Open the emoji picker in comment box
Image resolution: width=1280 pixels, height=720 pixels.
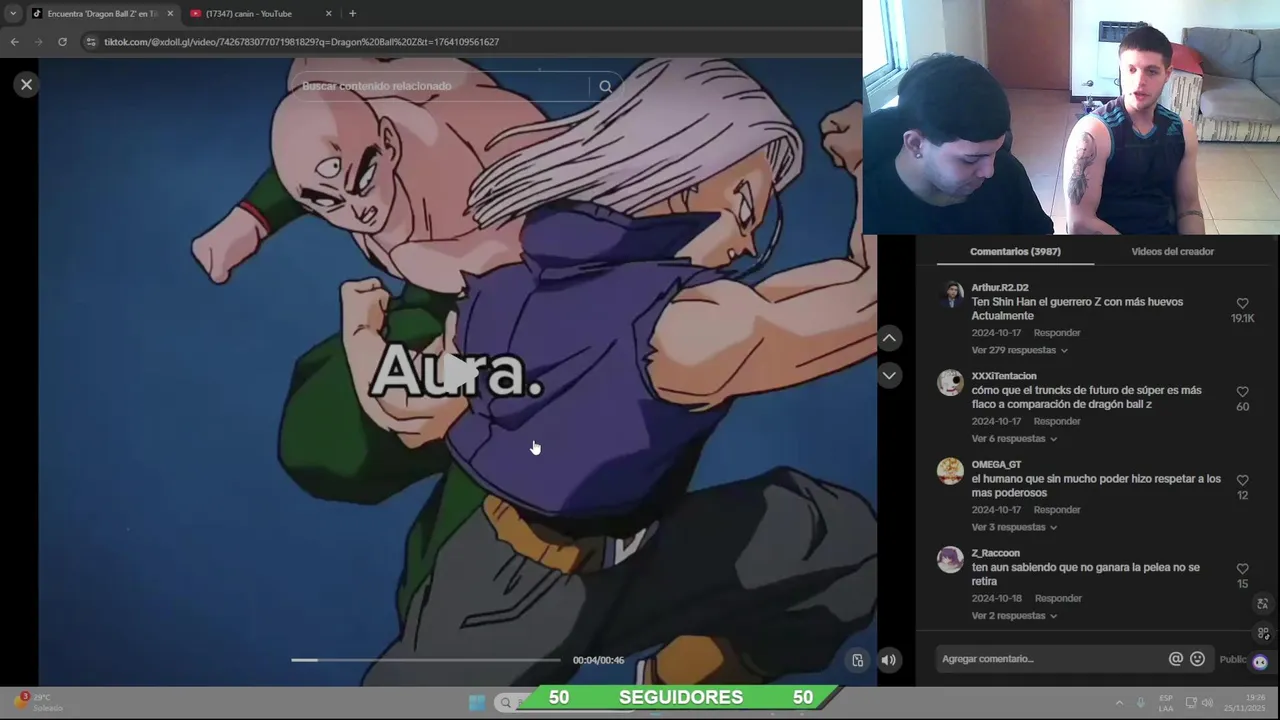pyautogui.click(x=1197, y=659)
